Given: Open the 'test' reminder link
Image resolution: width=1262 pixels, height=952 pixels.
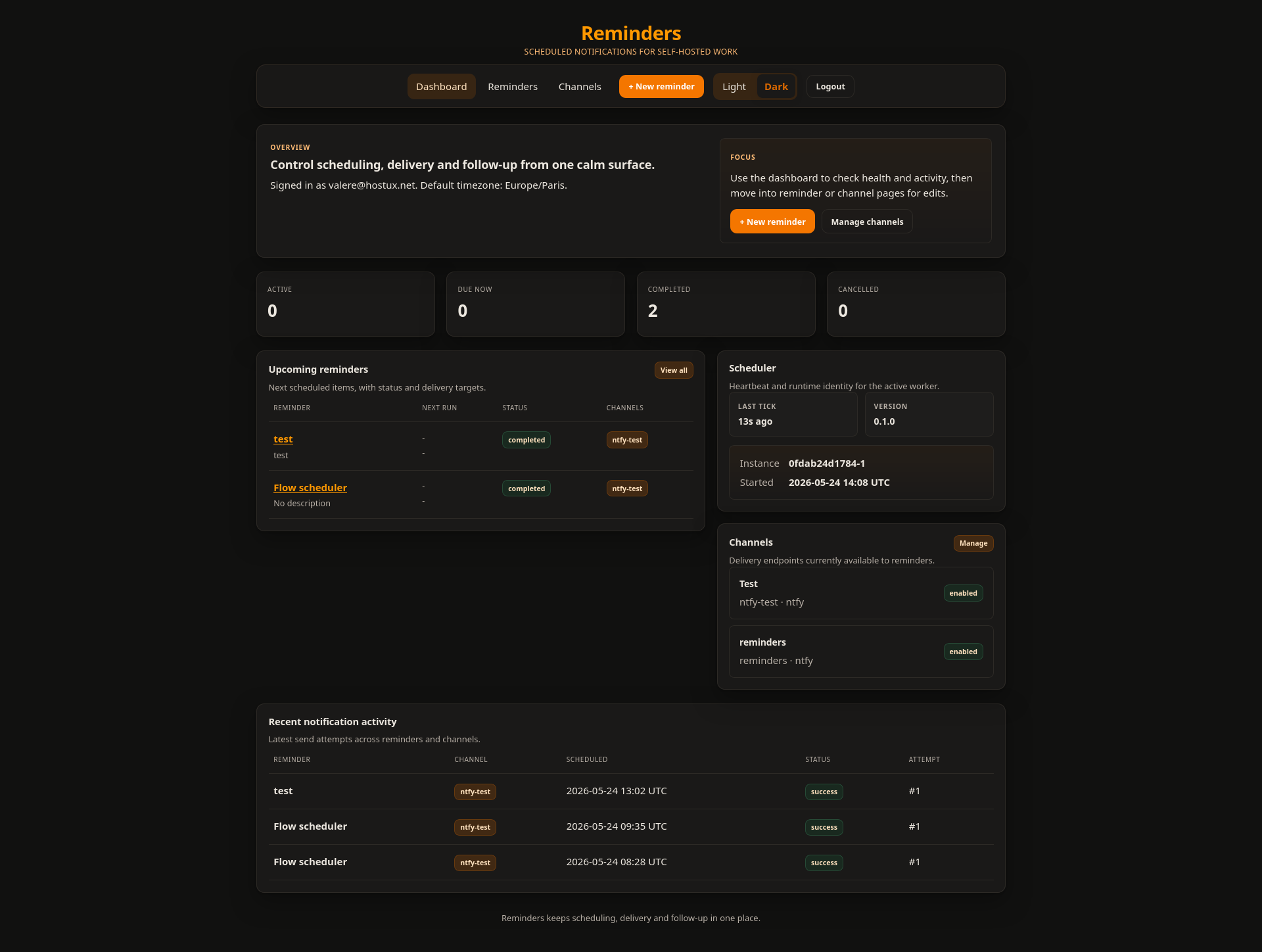Looking at the screenshot, I should (283, 439).
